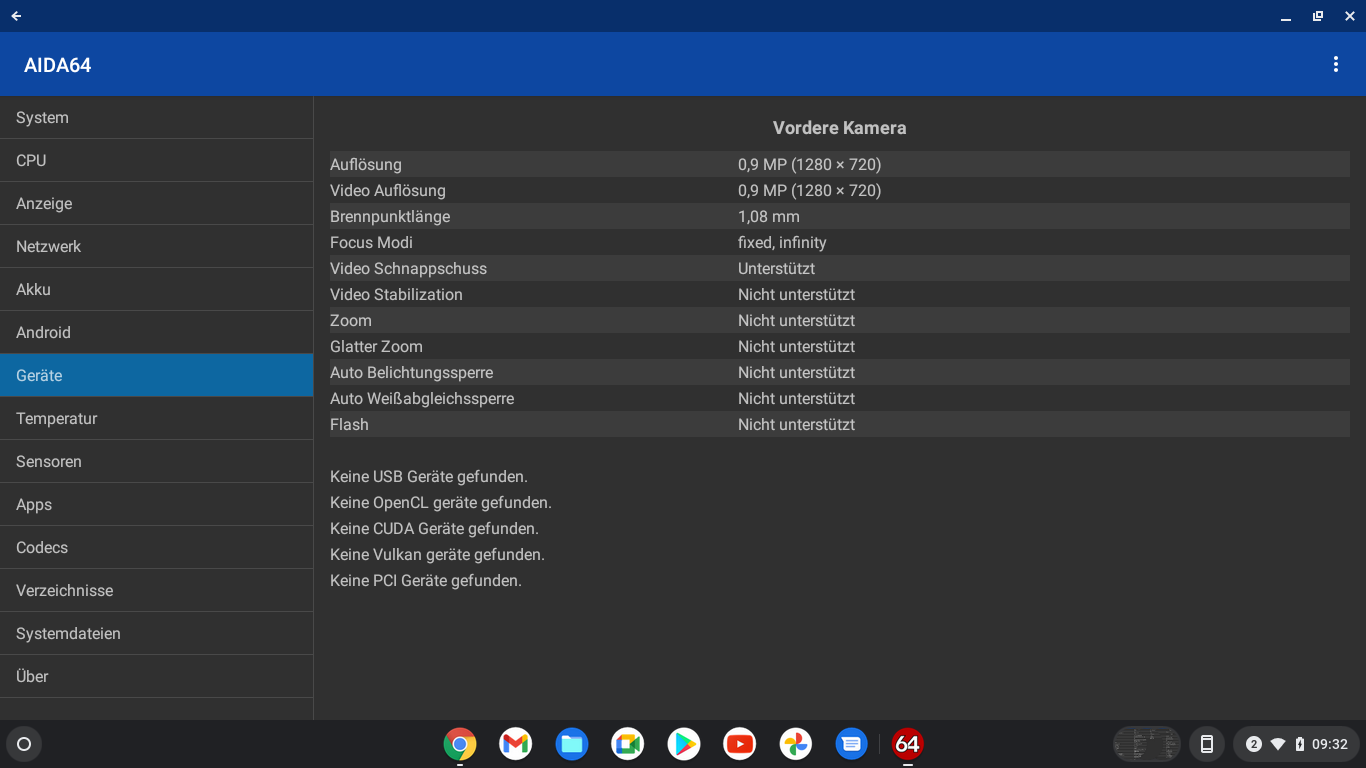The height and width of the screenshot is (768, 1366).
Task: Click the battery icon in system tray
Action: 1300,744
